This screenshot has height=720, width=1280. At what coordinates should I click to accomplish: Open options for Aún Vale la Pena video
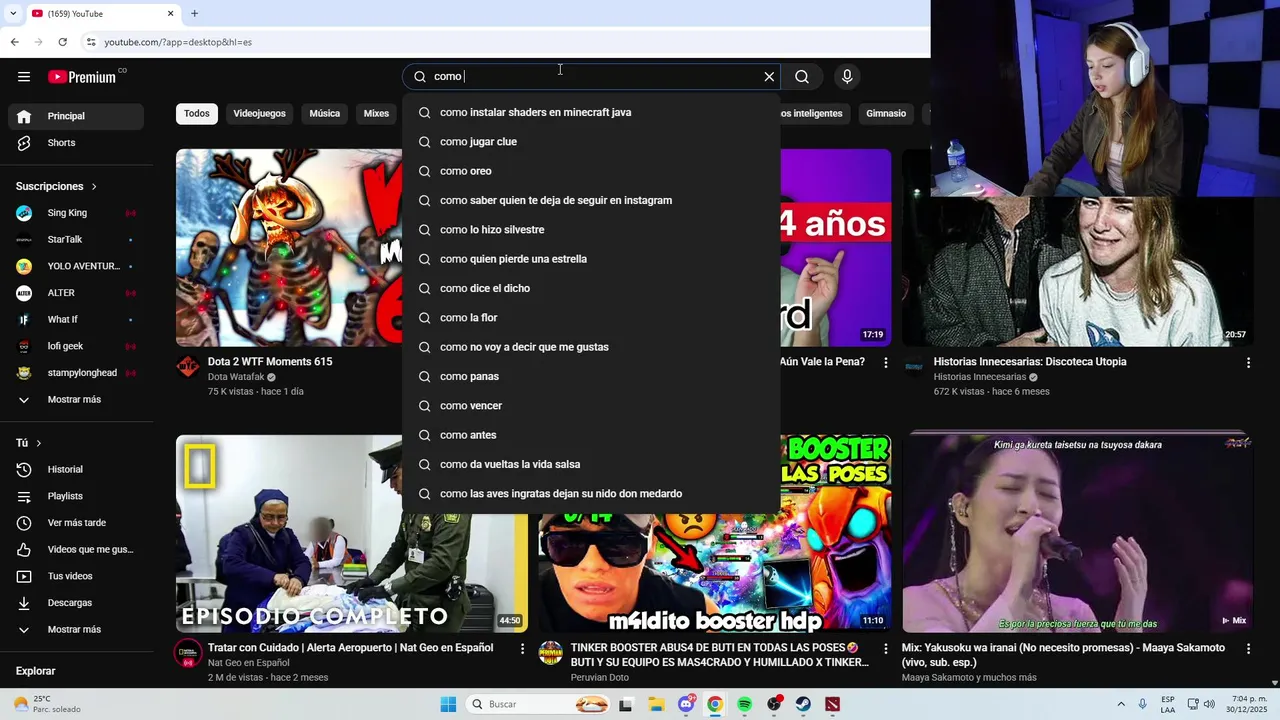885,363
